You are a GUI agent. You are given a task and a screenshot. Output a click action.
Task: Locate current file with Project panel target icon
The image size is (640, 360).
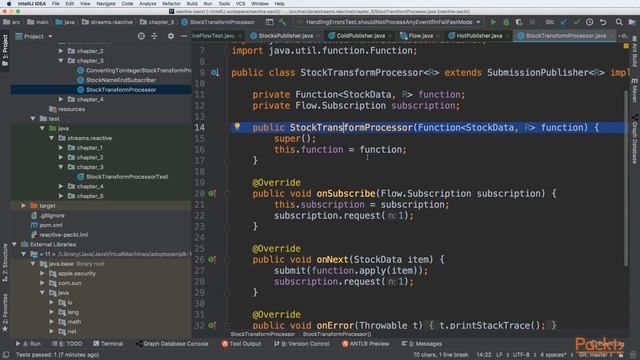point(141,36)
